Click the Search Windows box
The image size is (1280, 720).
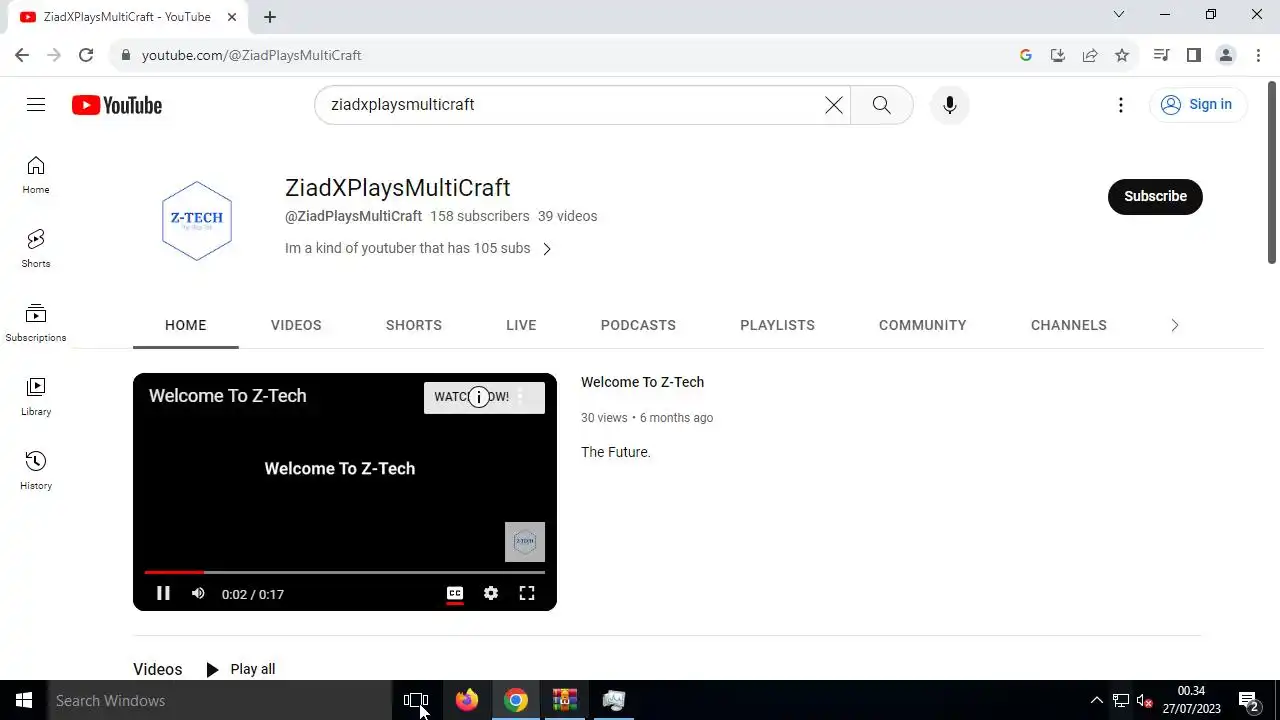pos(220,700)
